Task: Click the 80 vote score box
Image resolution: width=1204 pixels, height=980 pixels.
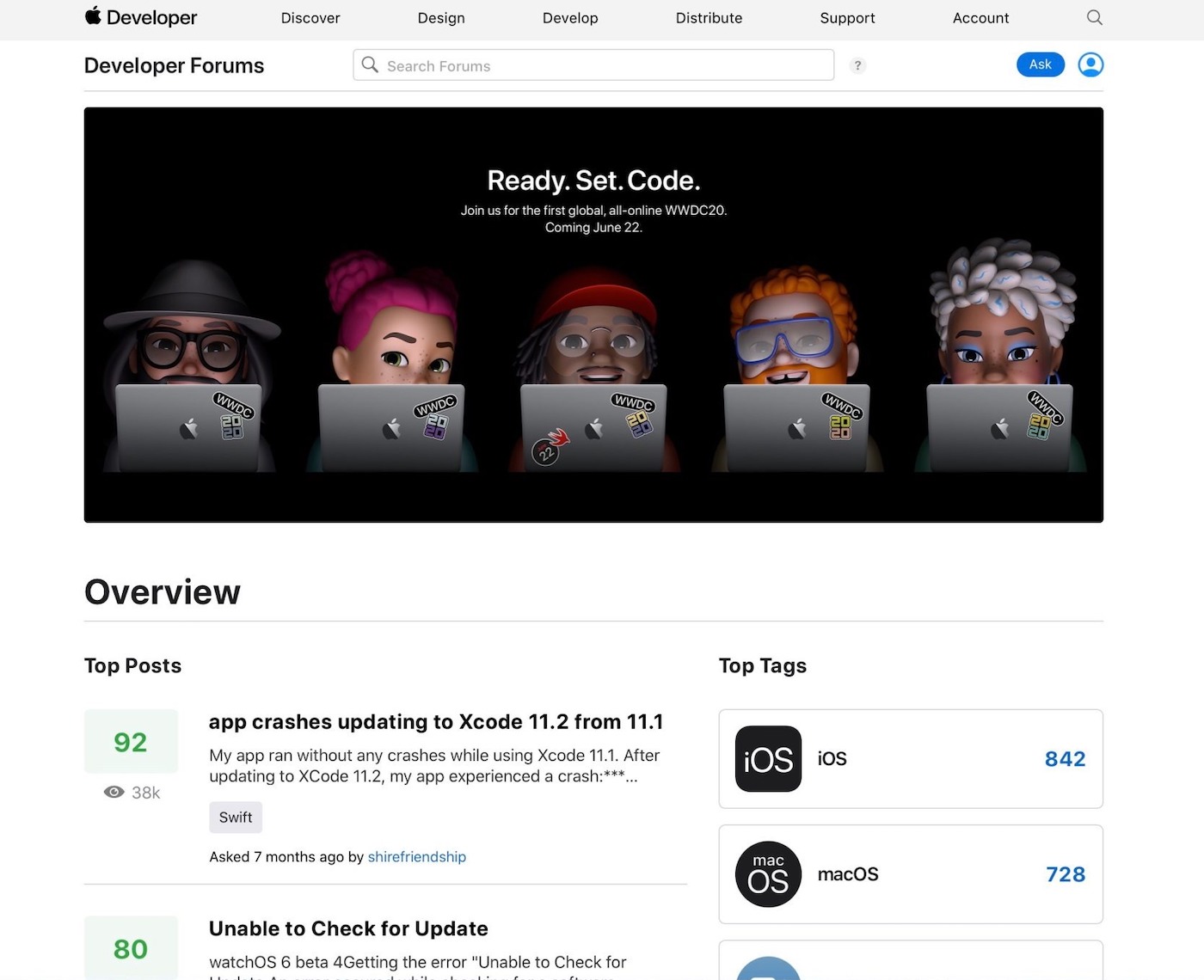Action: point(131,947)
